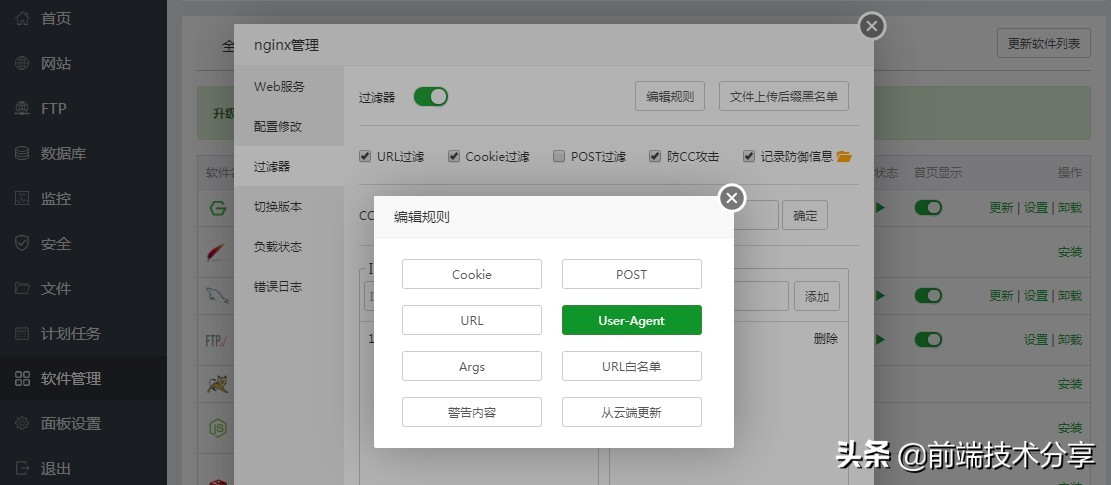This screenshot has height=485, width=1111.
Task: Click 设置 link in FTP row
Action: click(x=1035, y=340)
